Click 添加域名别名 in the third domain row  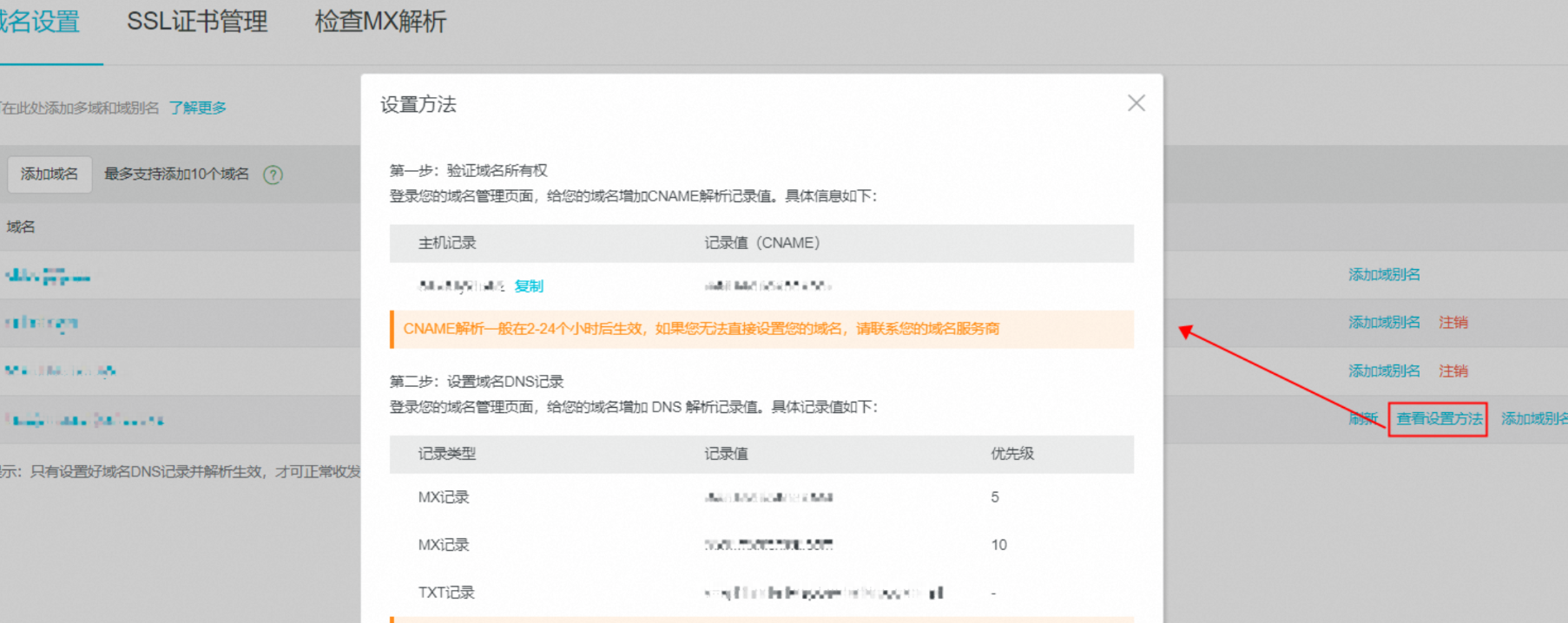(1384, 371)
